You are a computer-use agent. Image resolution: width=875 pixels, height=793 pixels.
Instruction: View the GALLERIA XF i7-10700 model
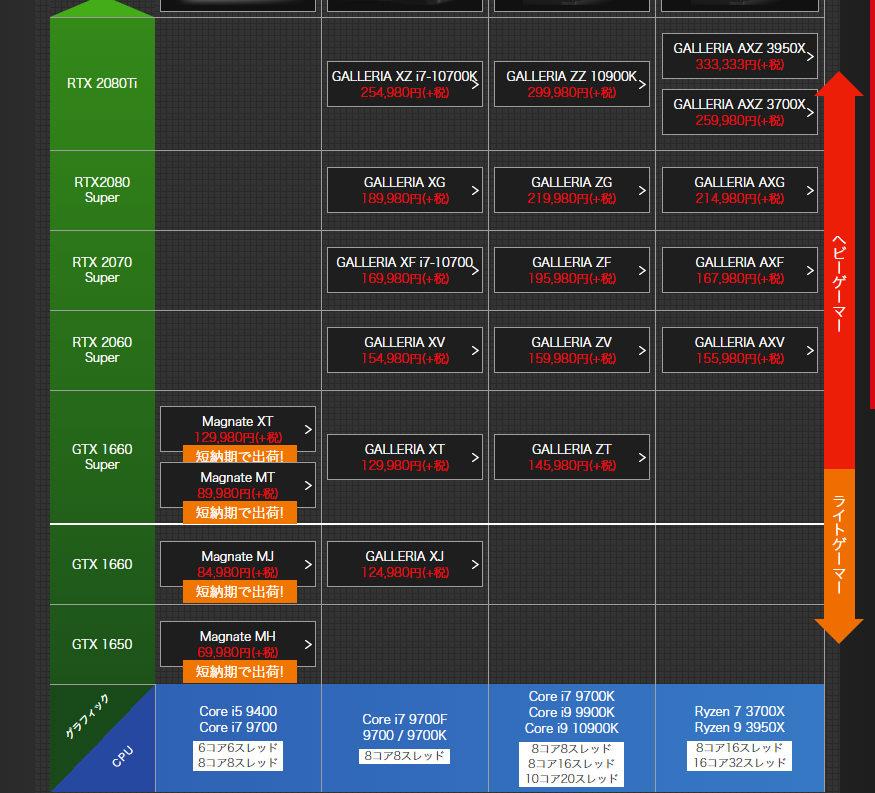click(x=405, y=270)
